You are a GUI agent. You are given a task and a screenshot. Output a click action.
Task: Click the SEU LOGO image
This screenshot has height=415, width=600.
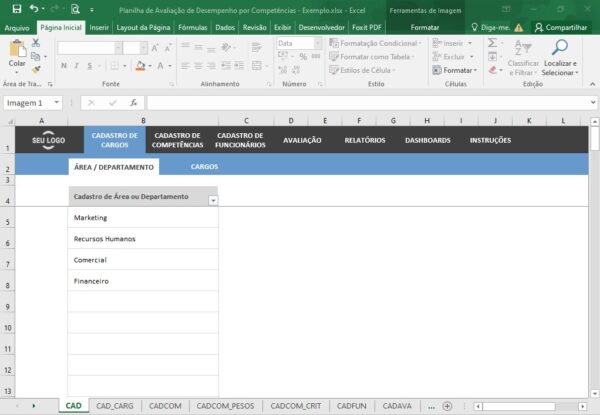(x=49, y=140)
